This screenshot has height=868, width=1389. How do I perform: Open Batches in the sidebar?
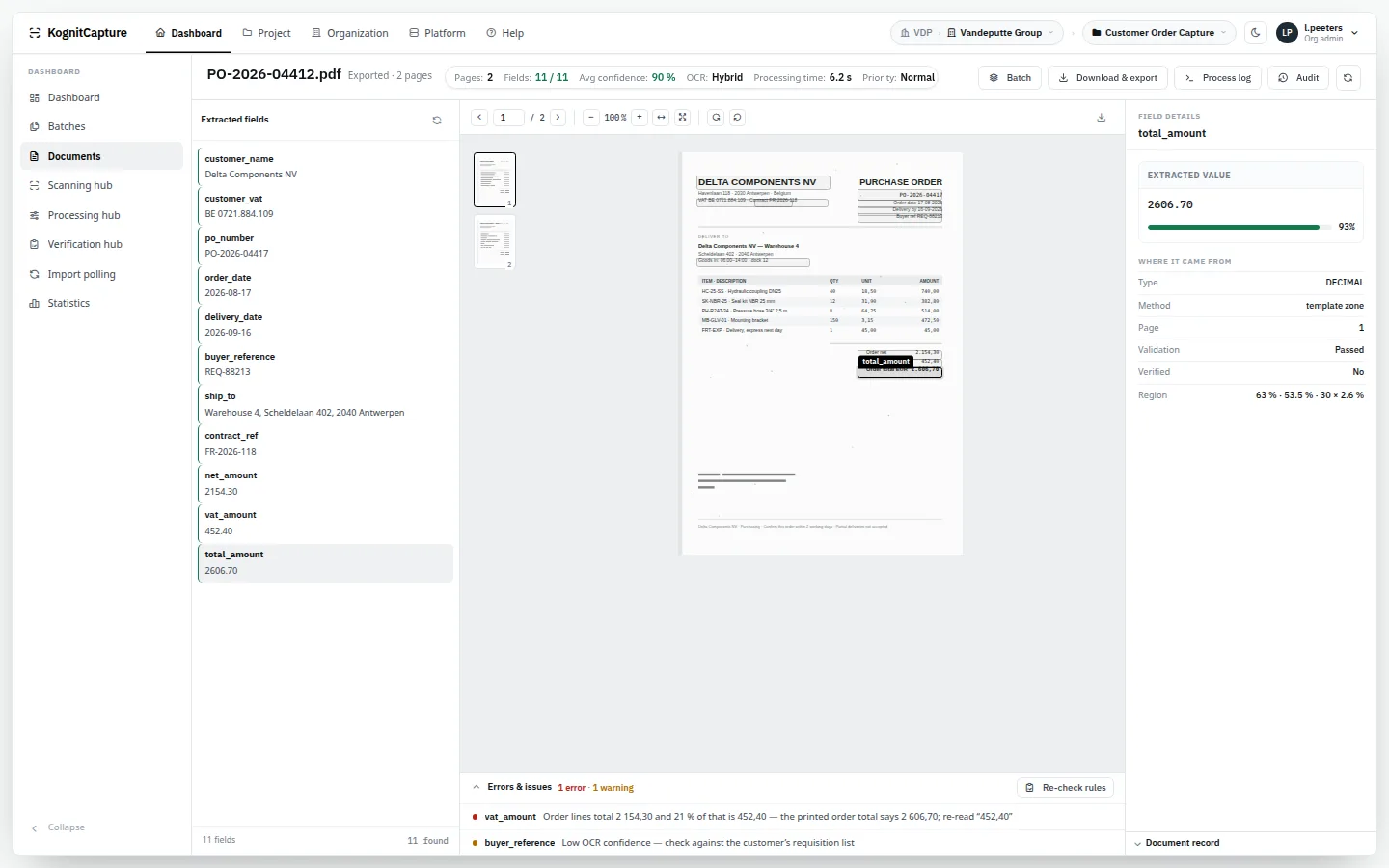tap(101, 126)
